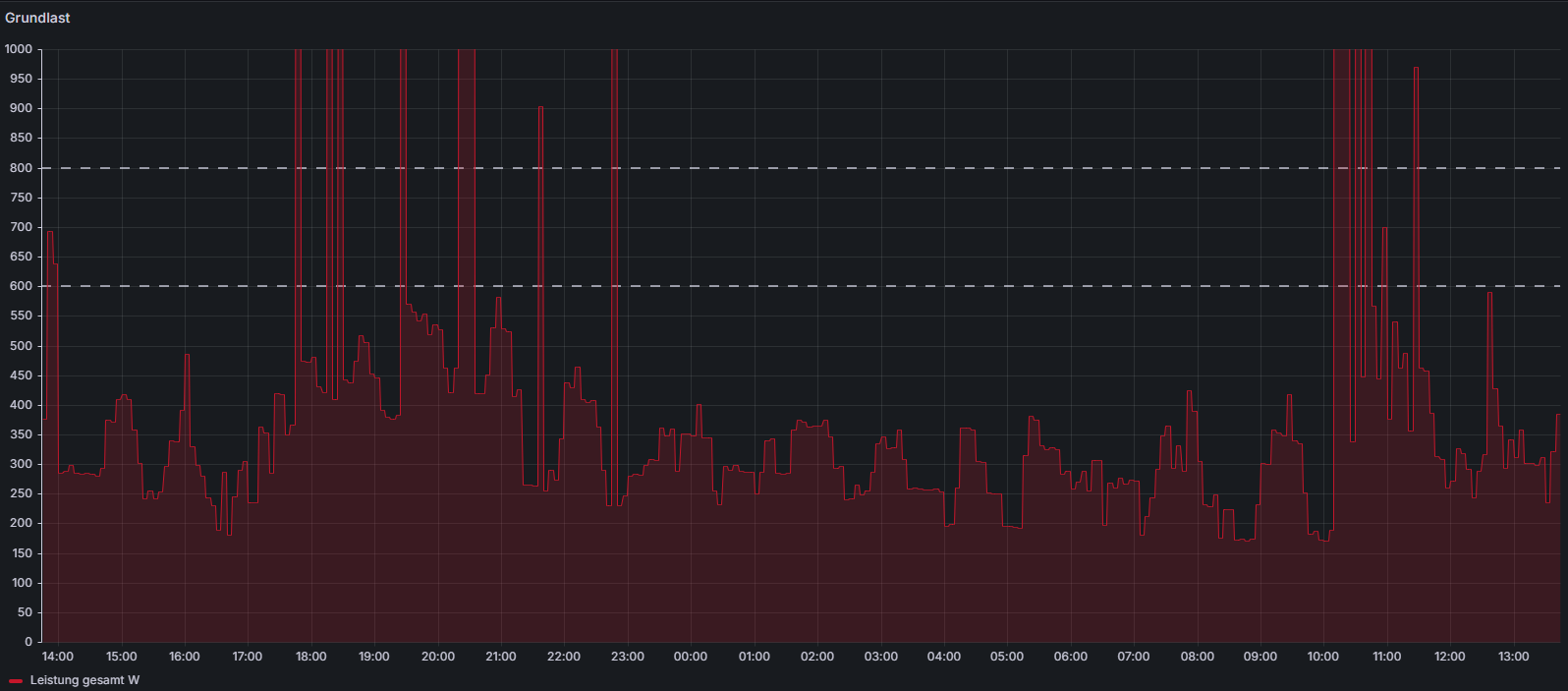
Task: Click the 550 value on the Y axis
Action: [22, 316]
